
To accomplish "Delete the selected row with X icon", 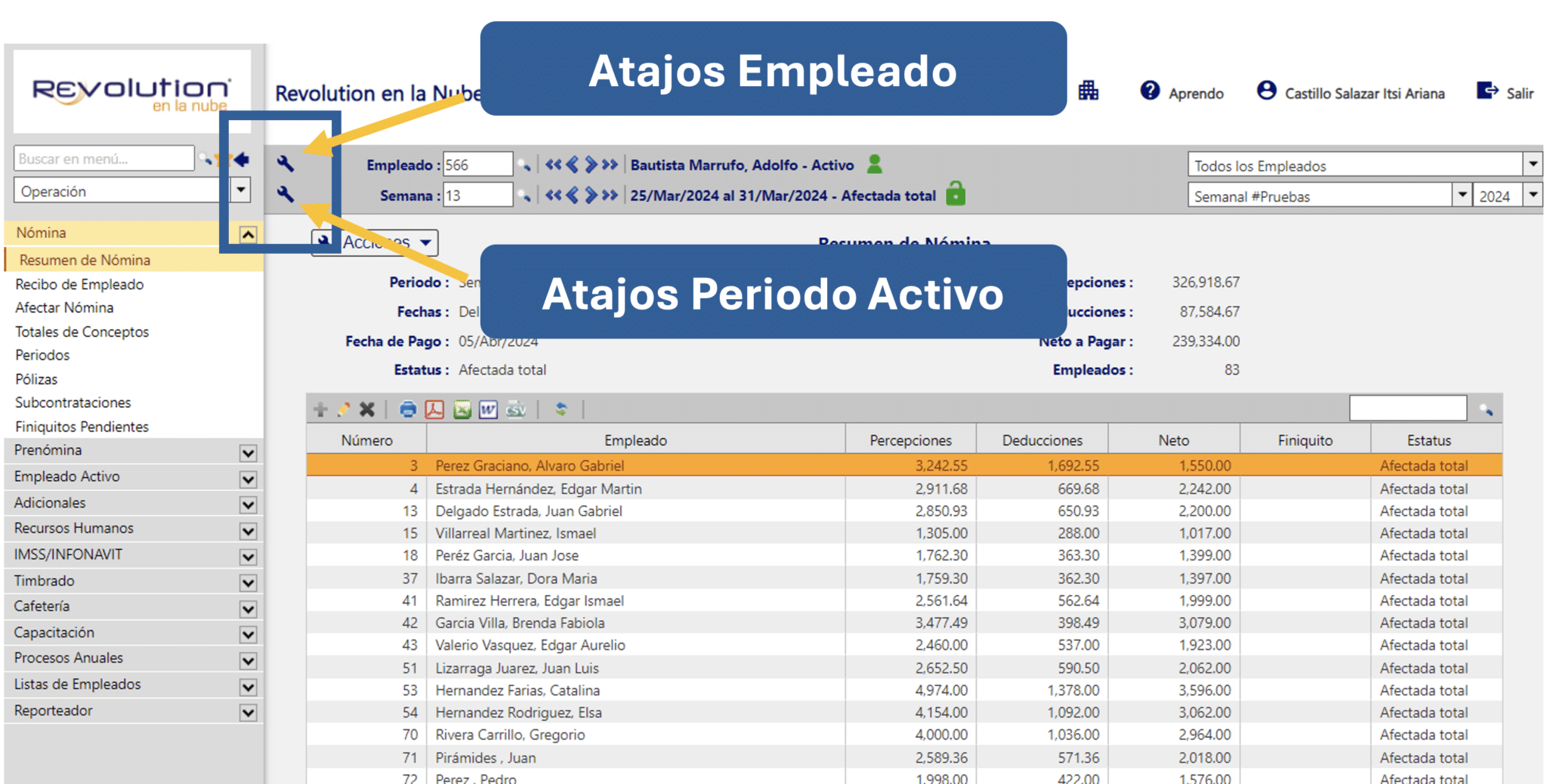I will pos(367,409).
